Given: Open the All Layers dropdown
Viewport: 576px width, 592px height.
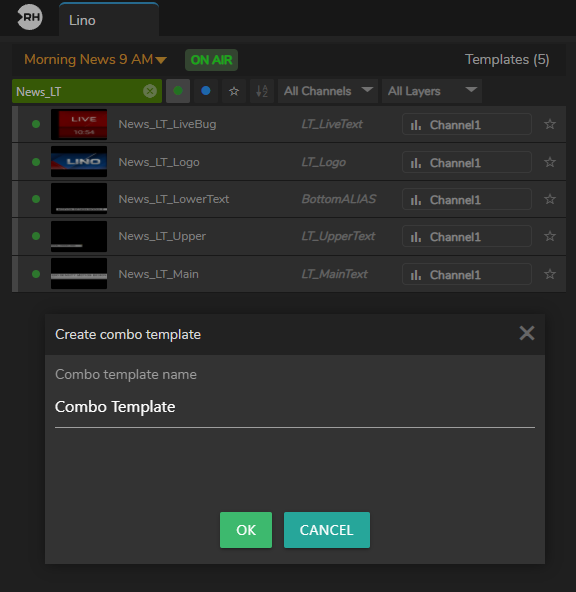Looking at the screenshot, I should tap(432, 91).
